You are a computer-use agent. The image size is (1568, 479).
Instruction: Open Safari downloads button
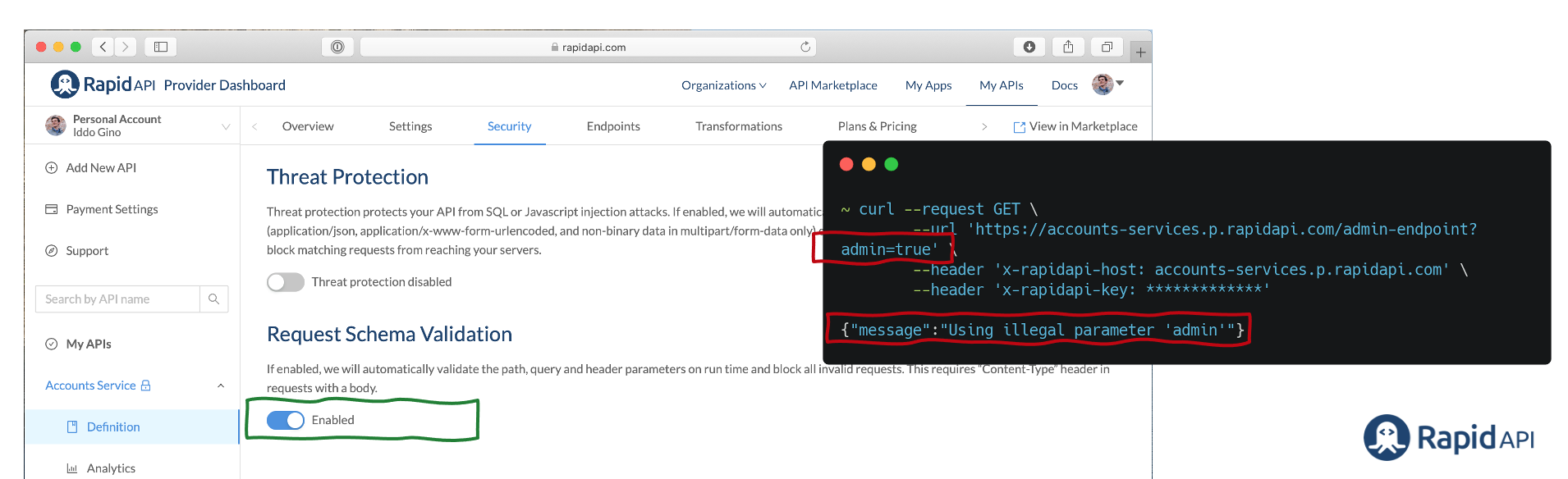click(1029, 47)
